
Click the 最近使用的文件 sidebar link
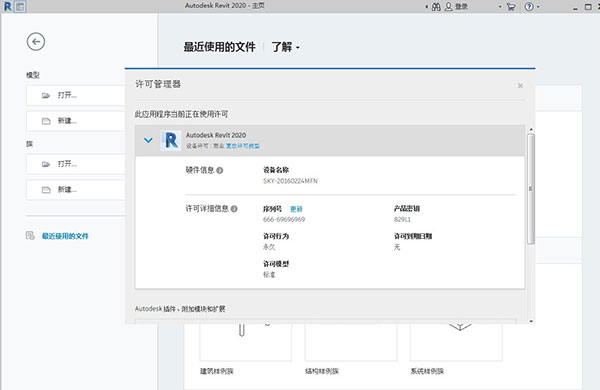pos(65,236)
